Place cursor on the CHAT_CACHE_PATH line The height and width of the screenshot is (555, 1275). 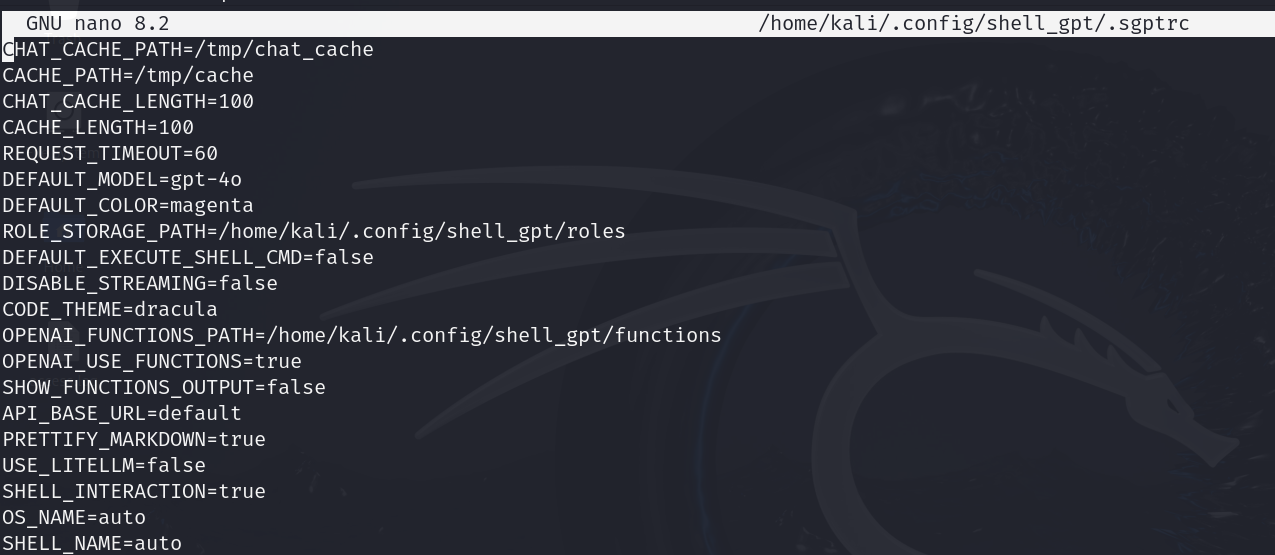[x=188, y=49]
